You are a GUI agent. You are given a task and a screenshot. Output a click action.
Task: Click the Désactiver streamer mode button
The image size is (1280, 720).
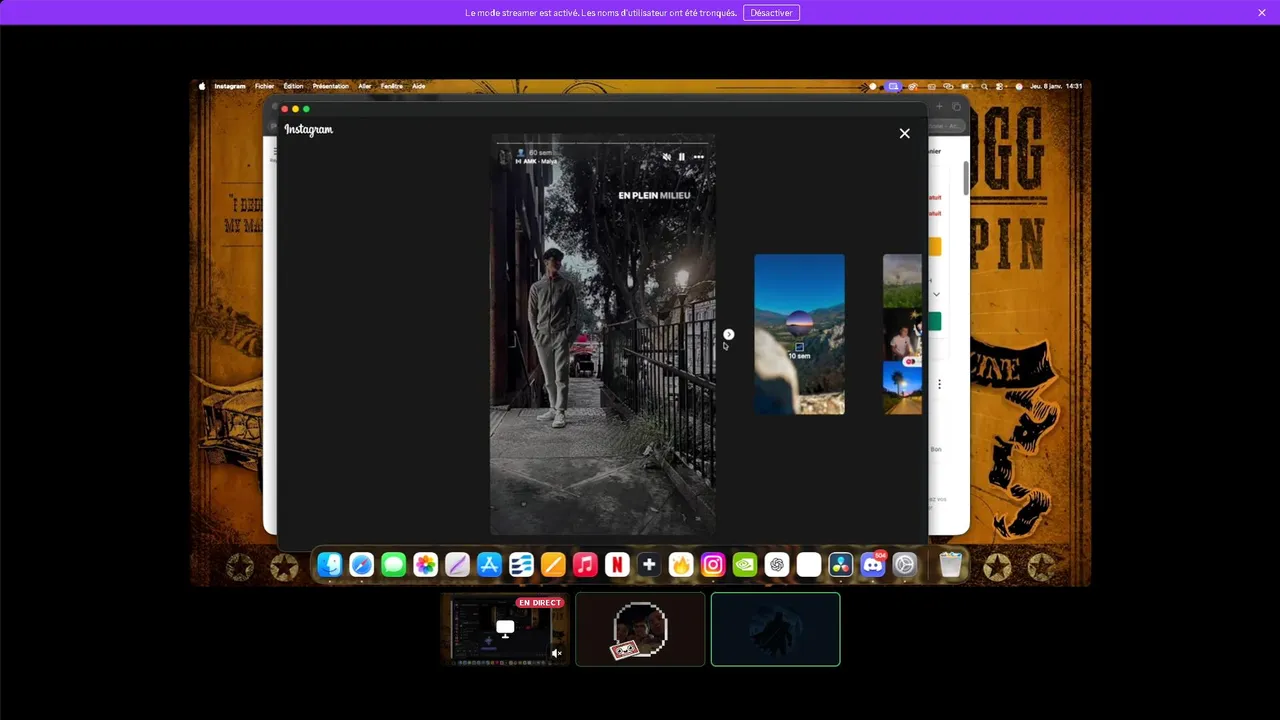point(771,13)
